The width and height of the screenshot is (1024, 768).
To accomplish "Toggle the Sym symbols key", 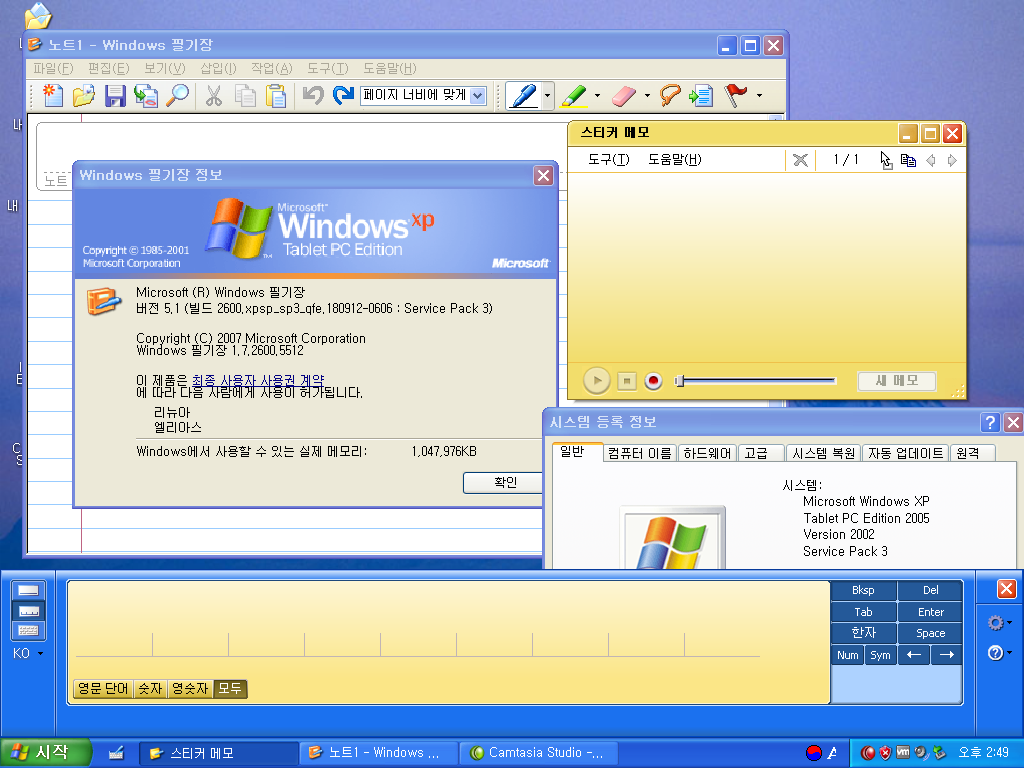I will pos(880,655).
